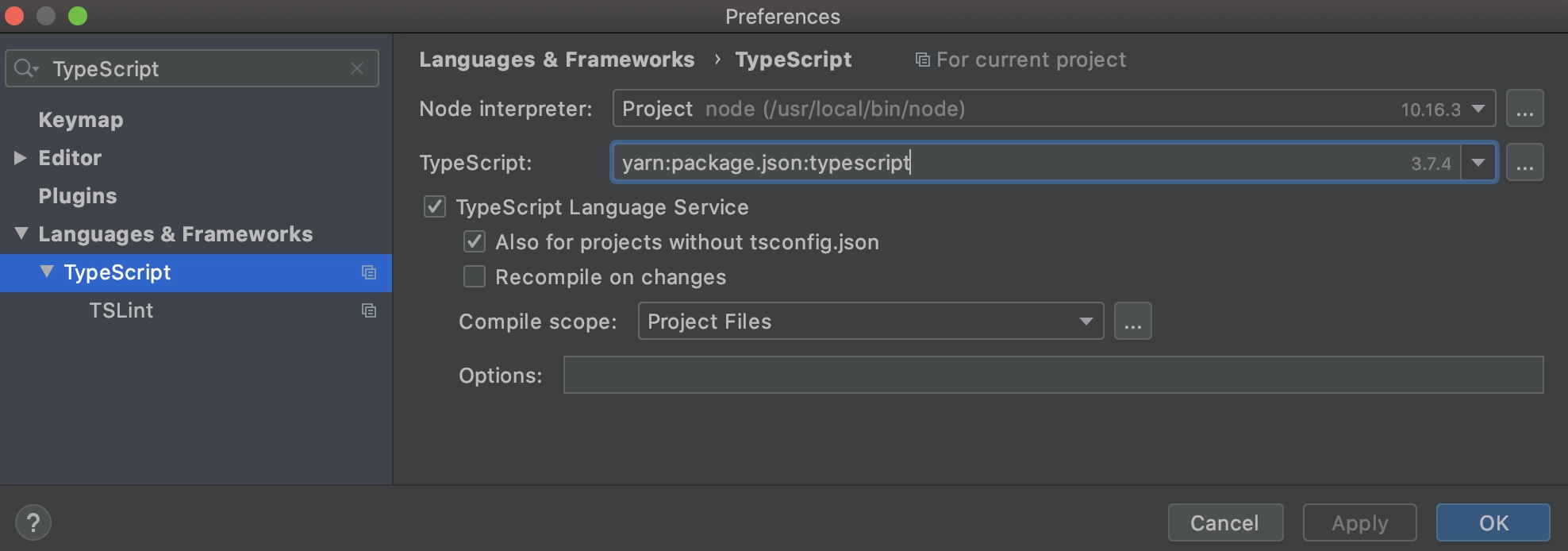
Task: Click the Languages & Frameworks breadcrumb
Action: 557,60
